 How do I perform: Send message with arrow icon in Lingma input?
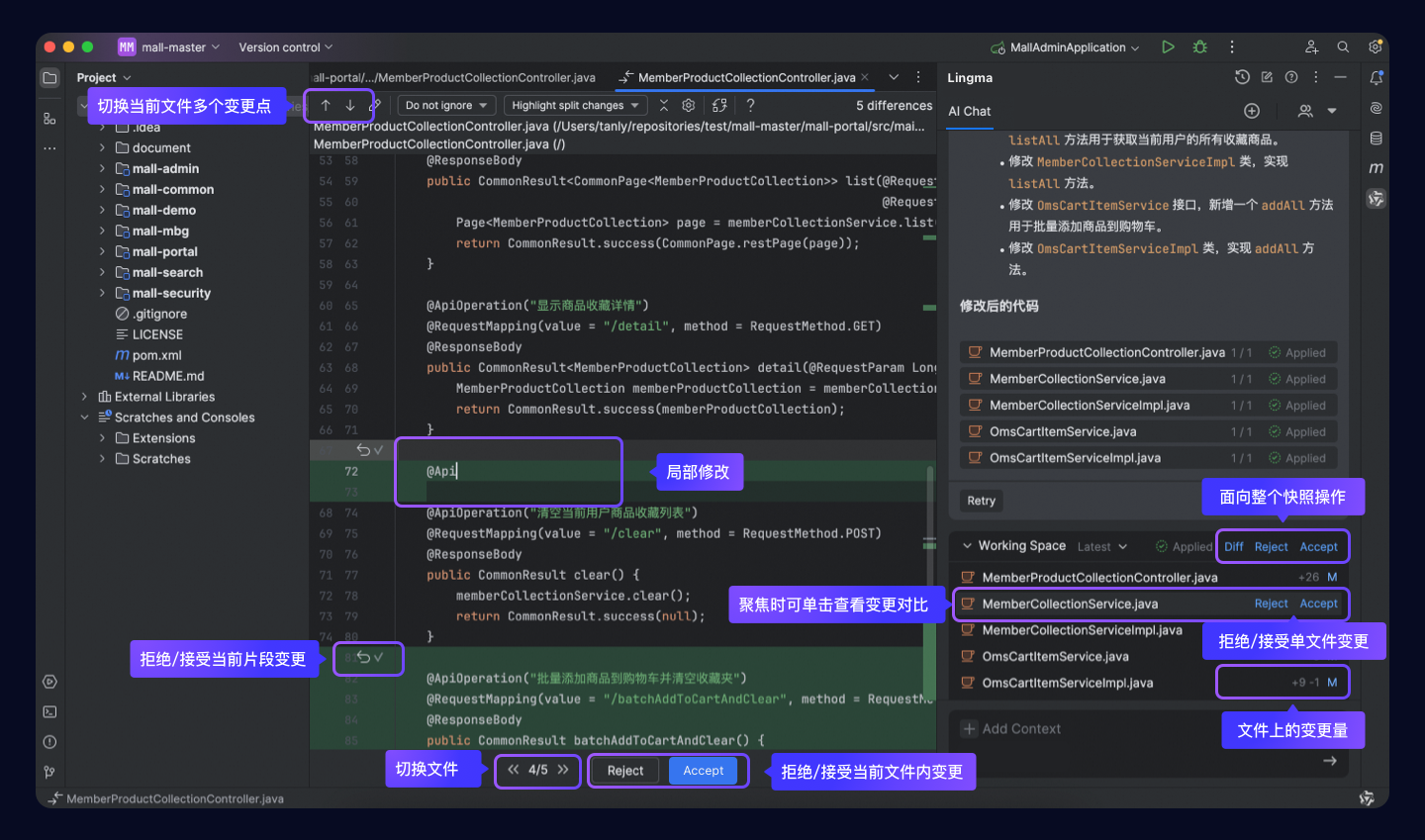click(x=1330, y=761)
